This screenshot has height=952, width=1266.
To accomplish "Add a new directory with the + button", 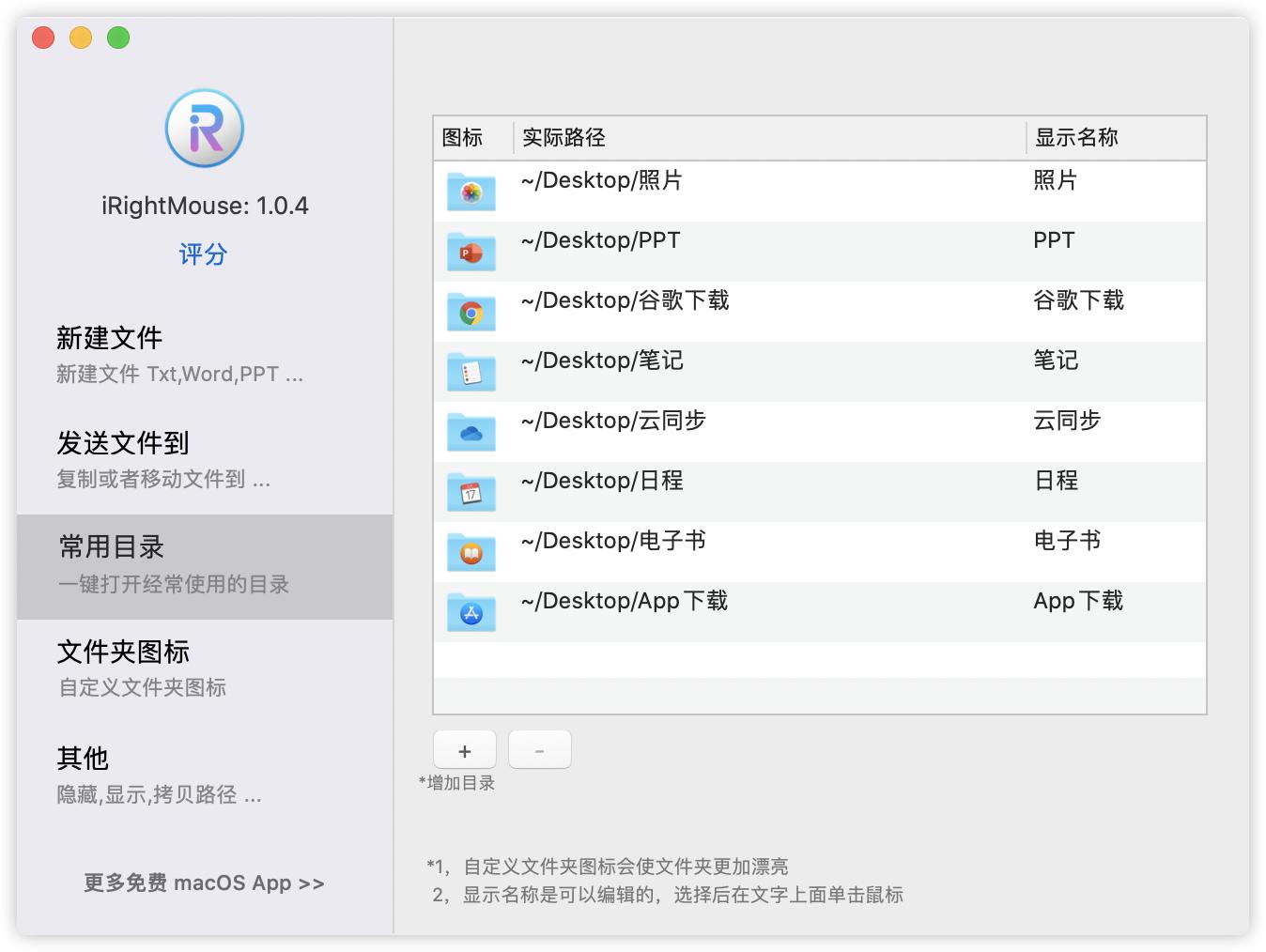I will coord(464,749).
